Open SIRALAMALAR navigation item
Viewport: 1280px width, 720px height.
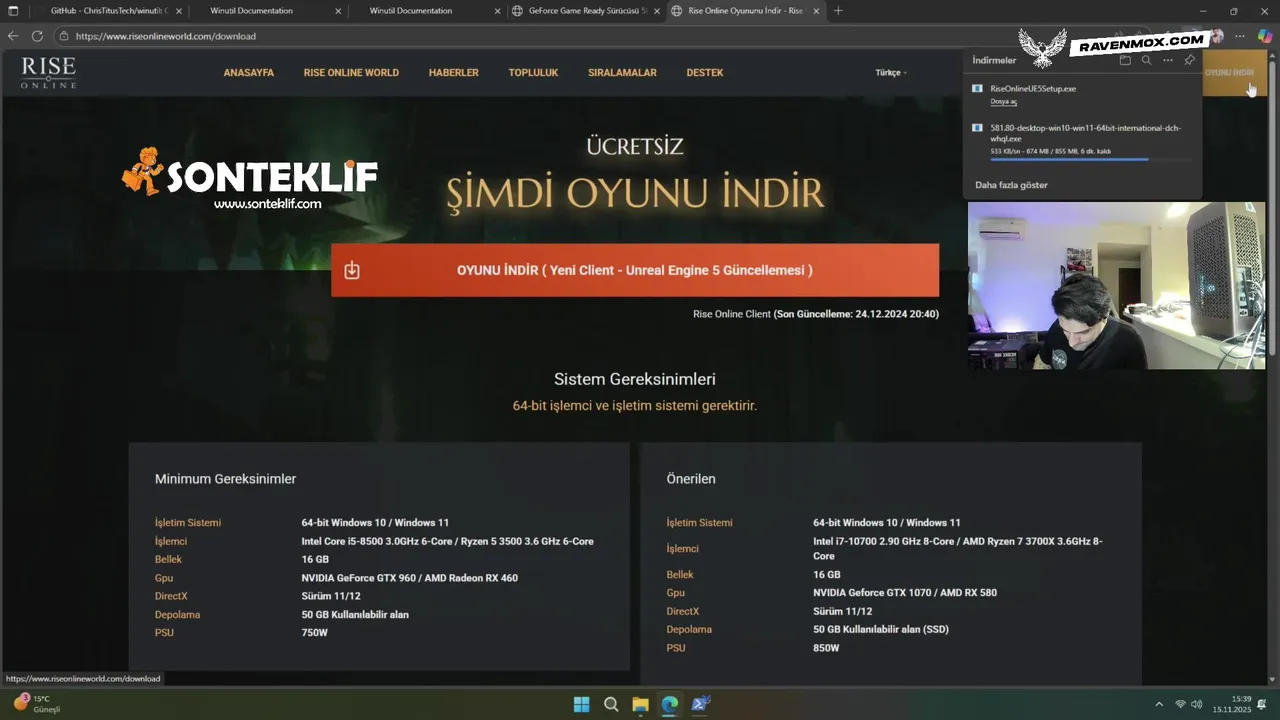click(622, 72)
